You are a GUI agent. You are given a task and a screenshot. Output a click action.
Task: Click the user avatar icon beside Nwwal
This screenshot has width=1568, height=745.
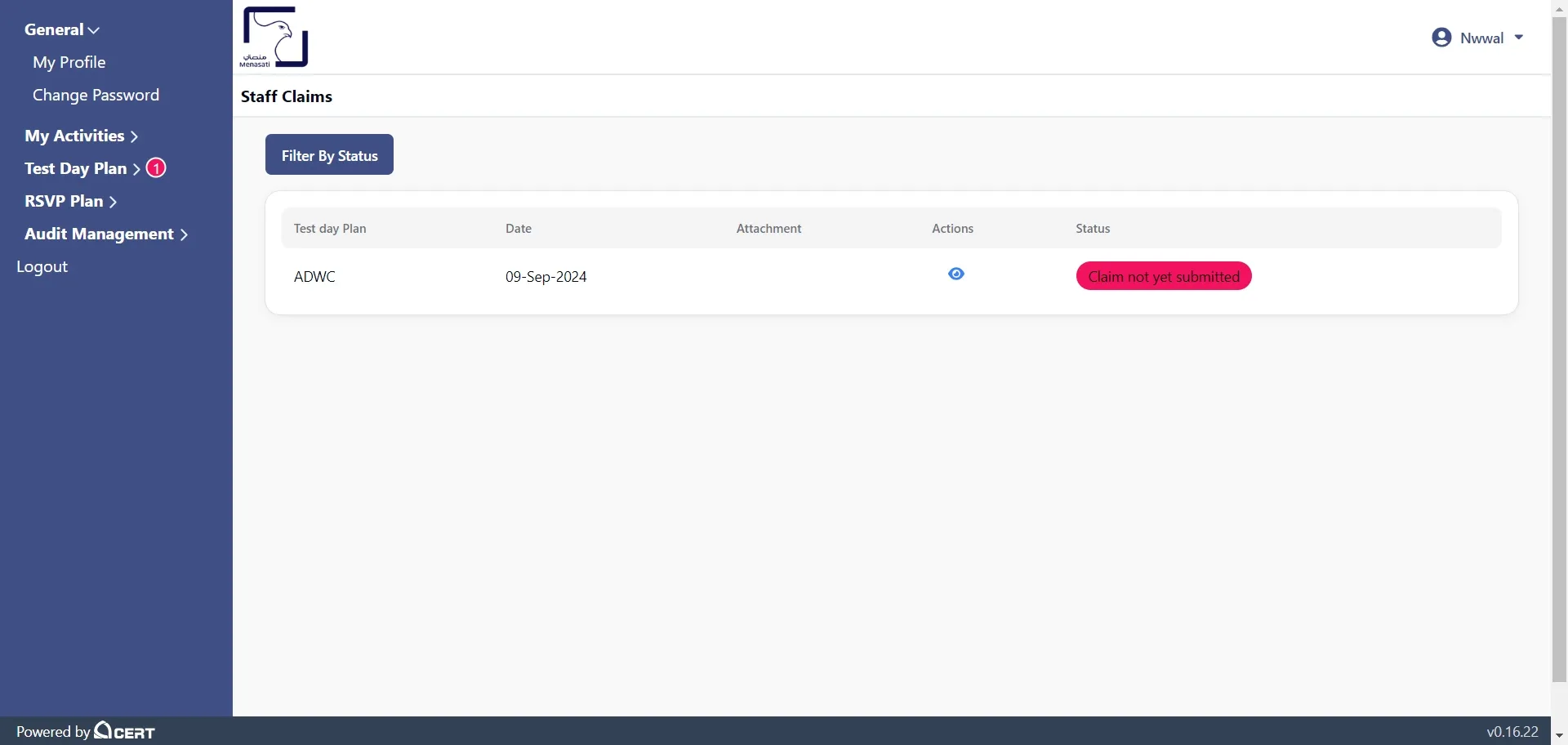coord(1441,38)
